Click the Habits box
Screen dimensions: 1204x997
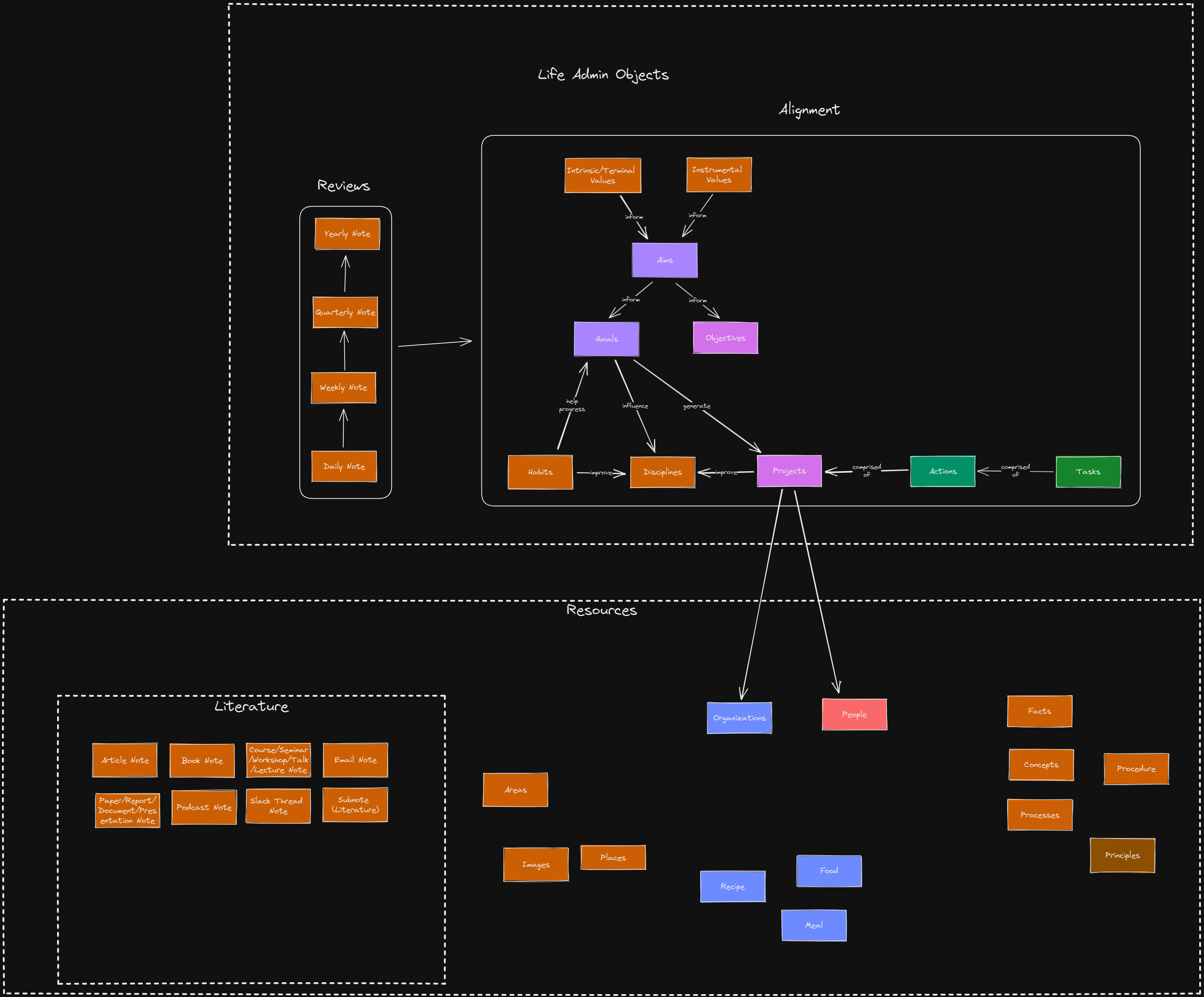point(540,471)
